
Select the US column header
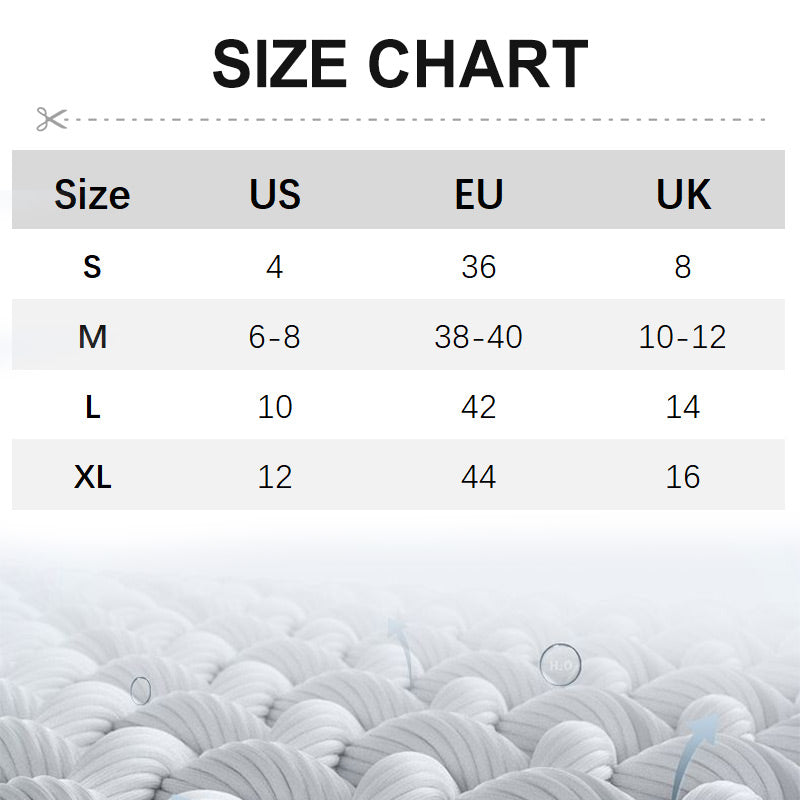click(275, 194)
